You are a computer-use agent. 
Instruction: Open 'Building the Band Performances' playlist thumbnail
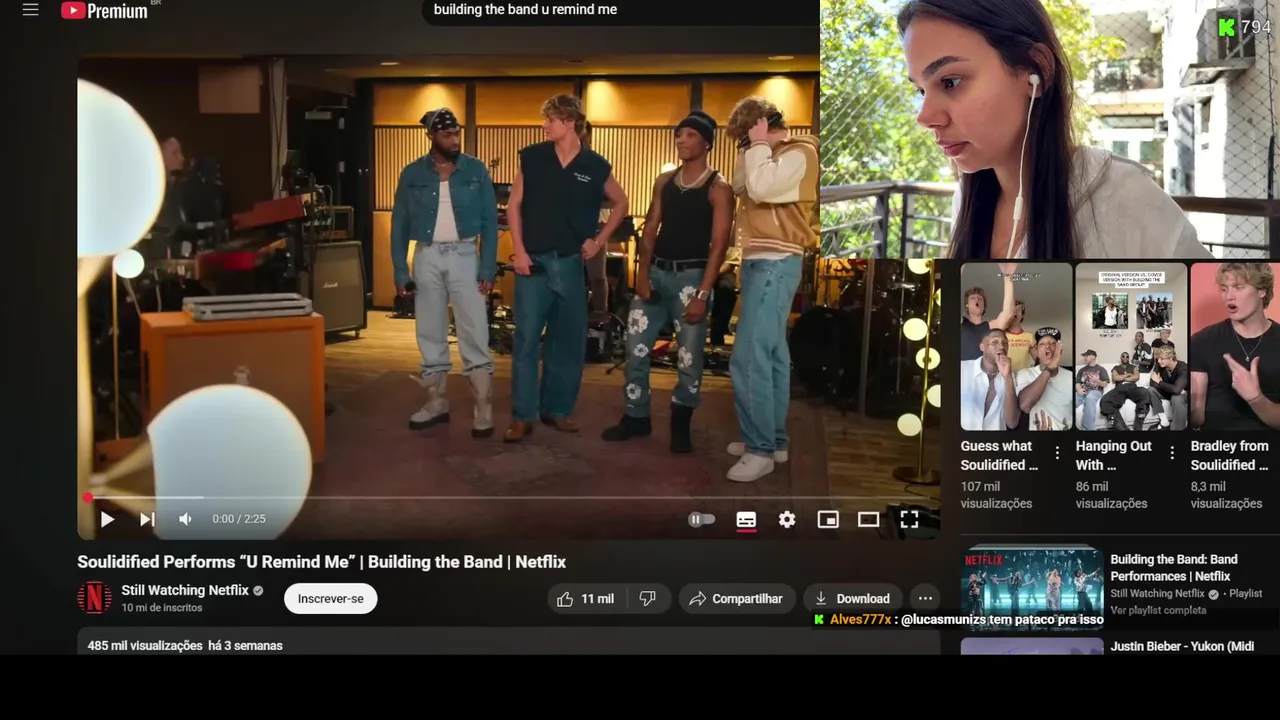click(x=1032, y=586)
